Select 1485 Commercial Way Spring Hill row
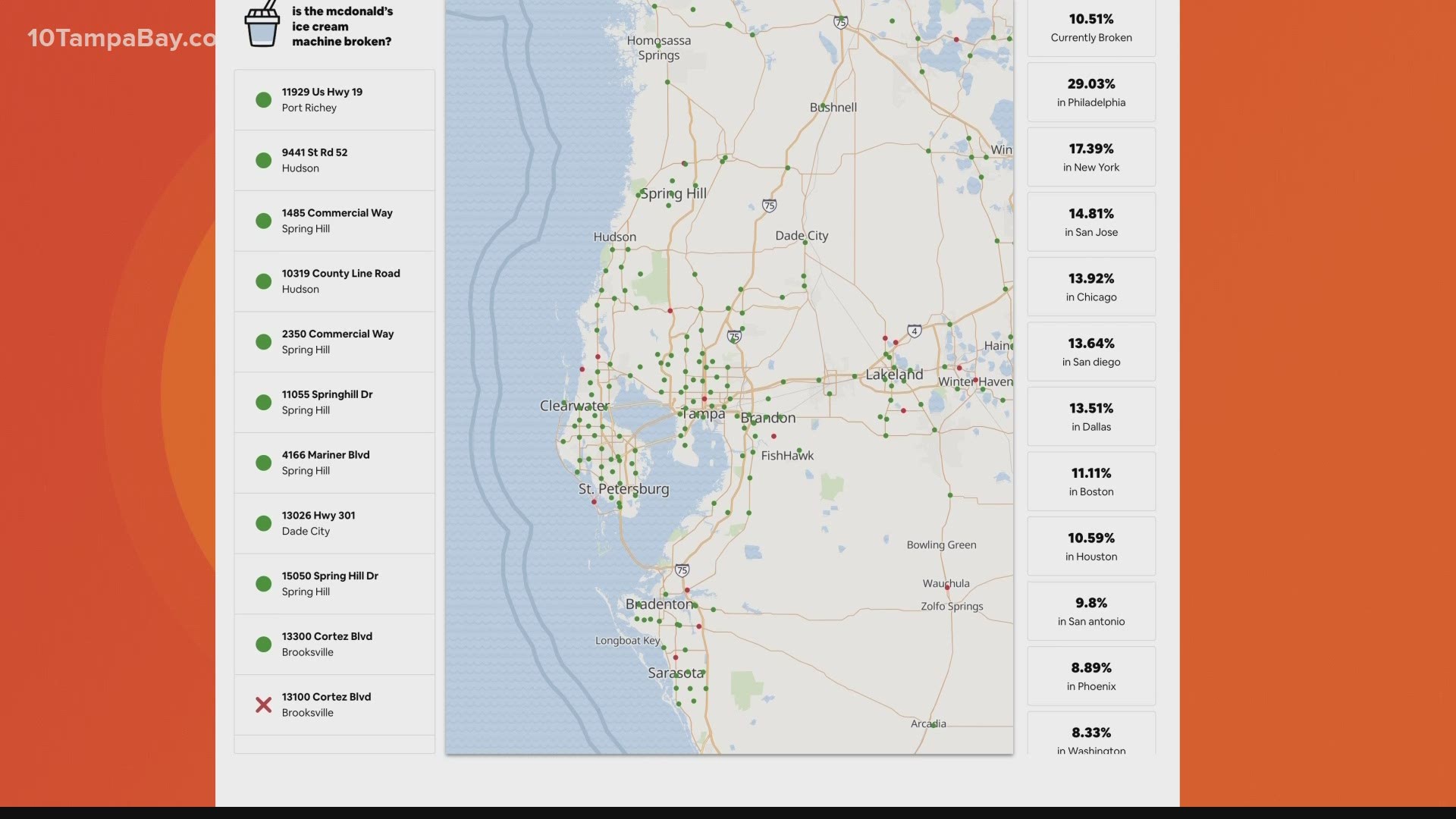1456x819 pixels. tap(334, 221)
